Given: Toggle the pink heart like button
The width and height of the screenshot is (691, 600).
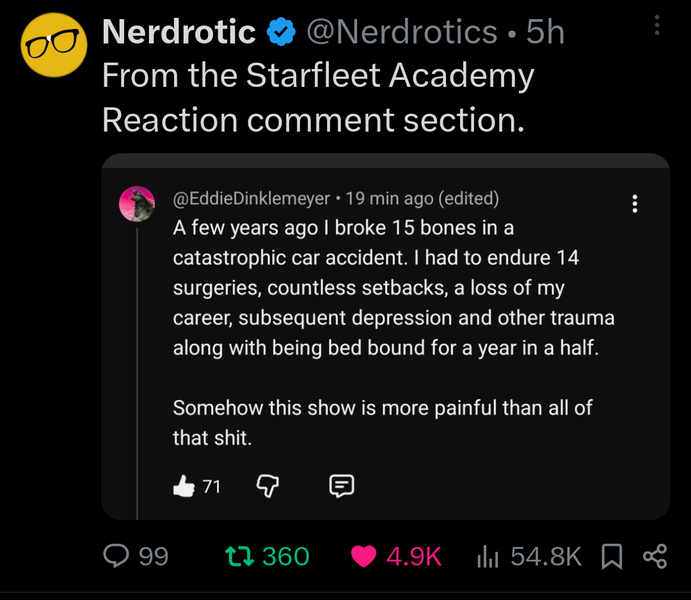Looking at the screenshot, I should (365, 556).
